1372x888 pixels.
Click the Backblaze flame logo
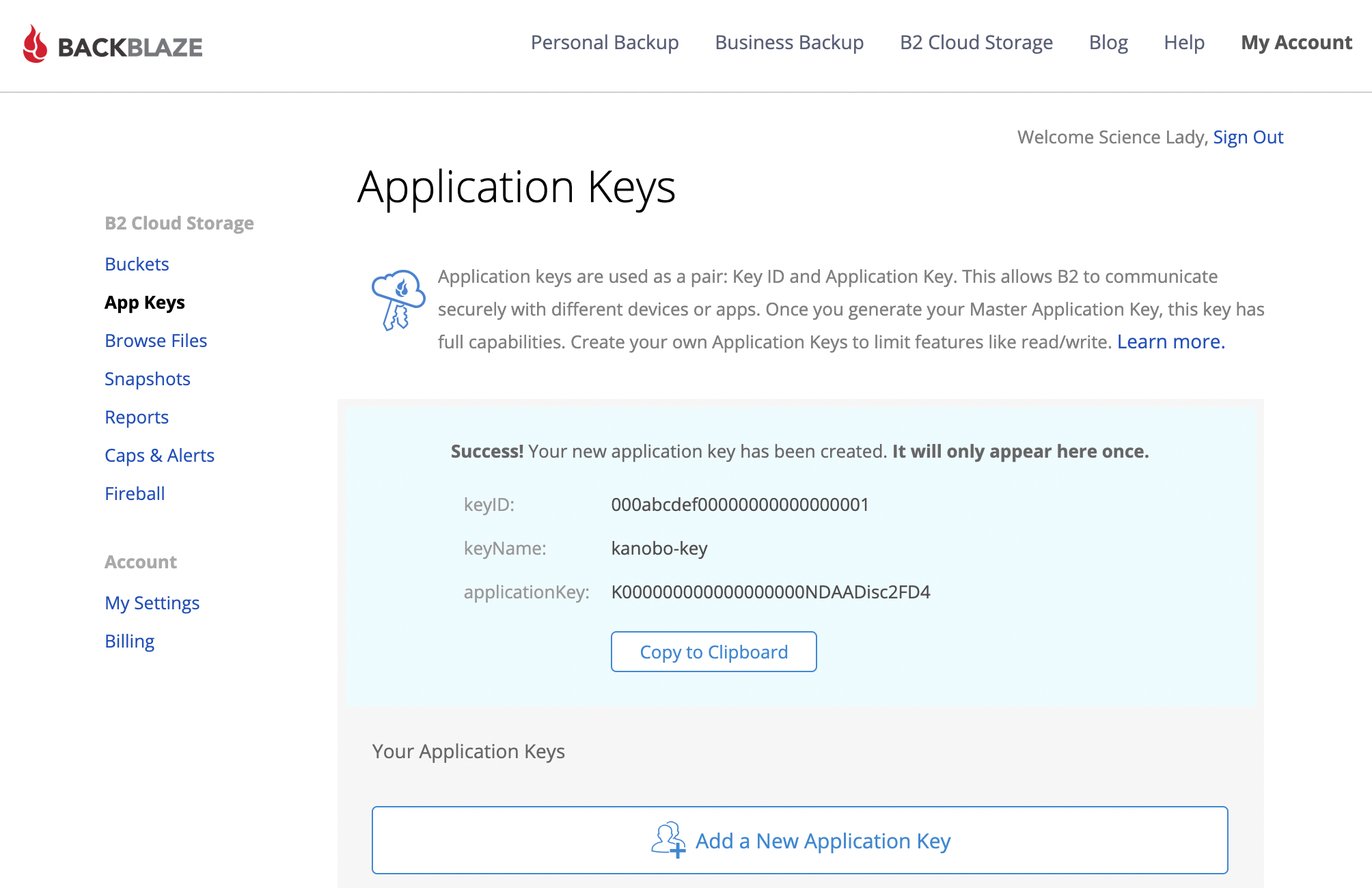(35, 45)
